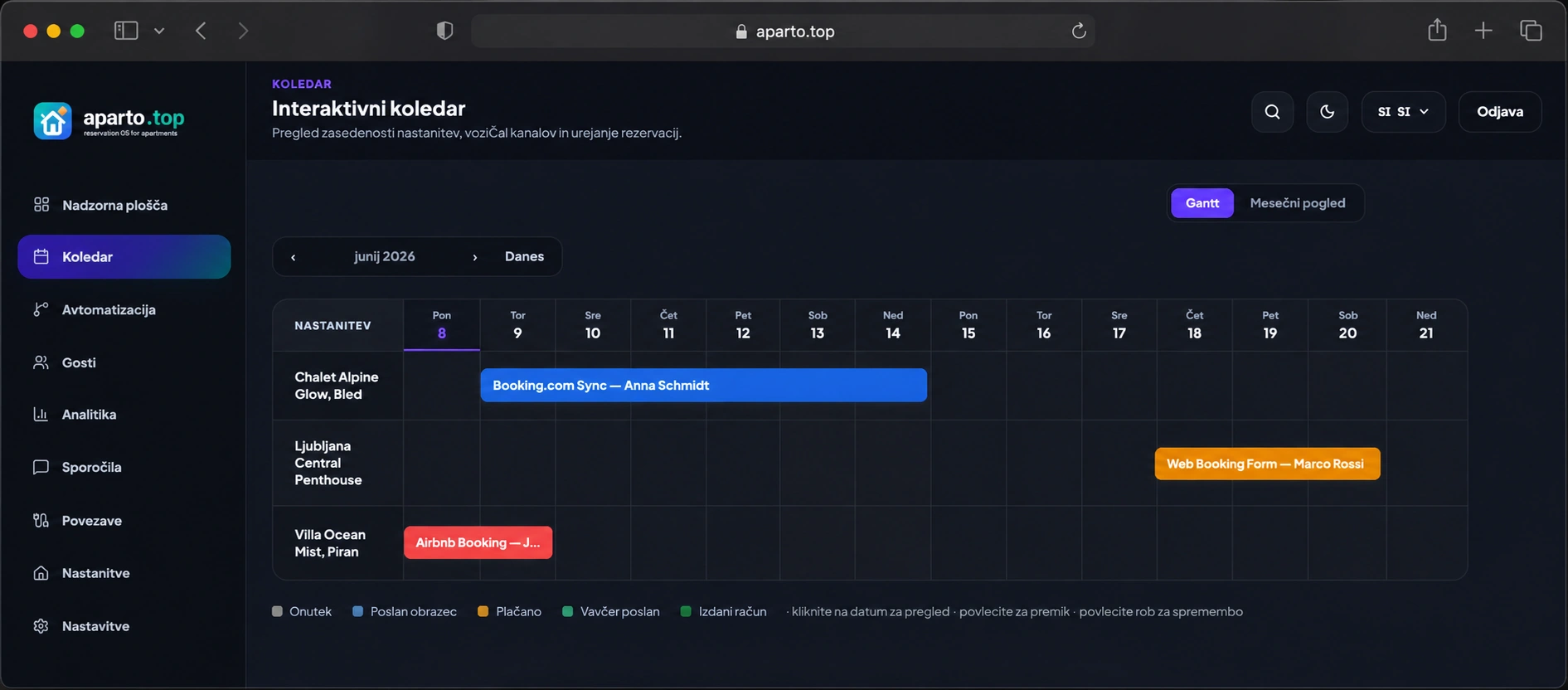Select Sre 10 date header
This screenshot has height=690, width=1568.
coord(593,325)
